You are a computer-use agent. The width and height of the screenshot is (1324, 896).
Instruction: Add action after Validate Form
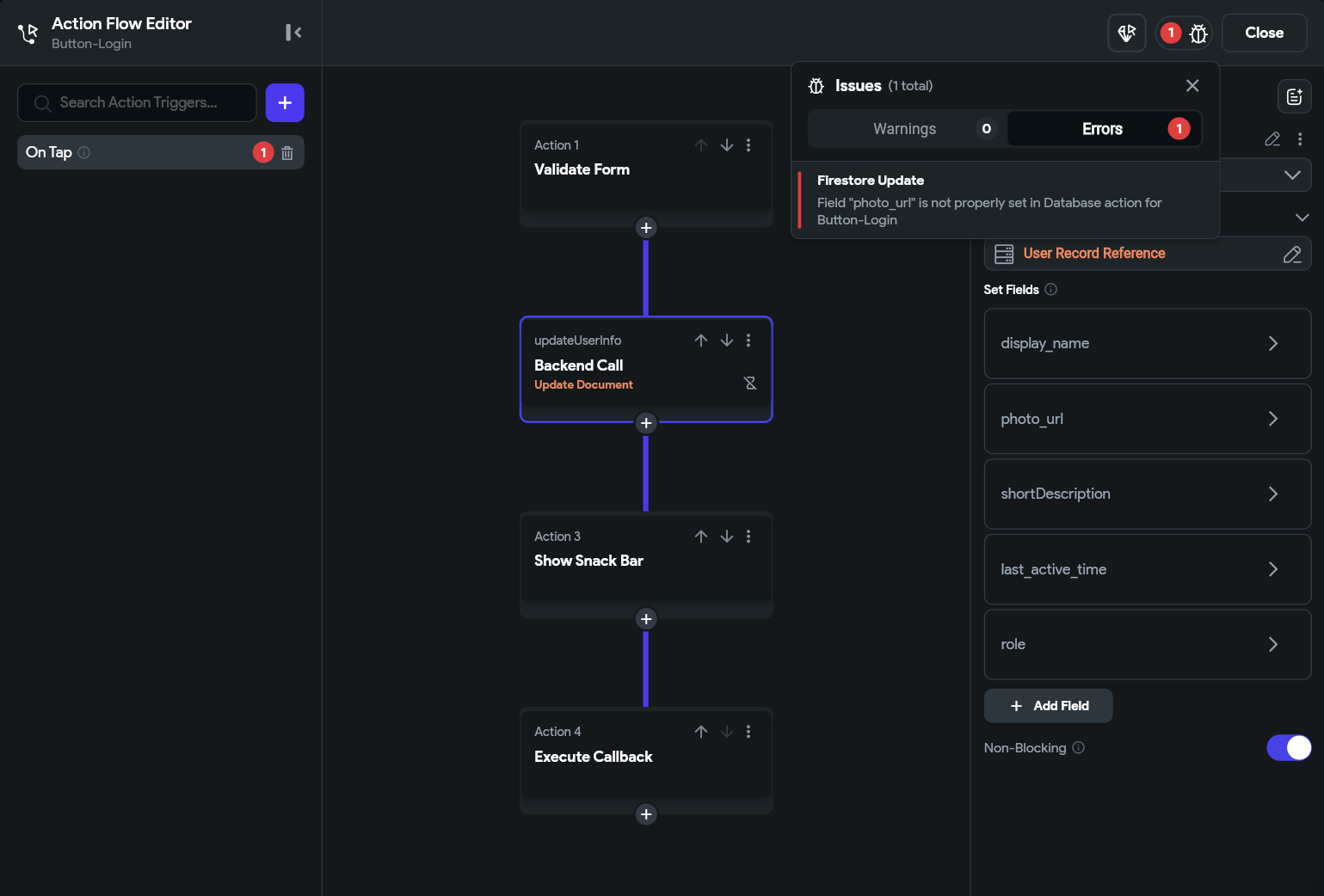(646, 228)
